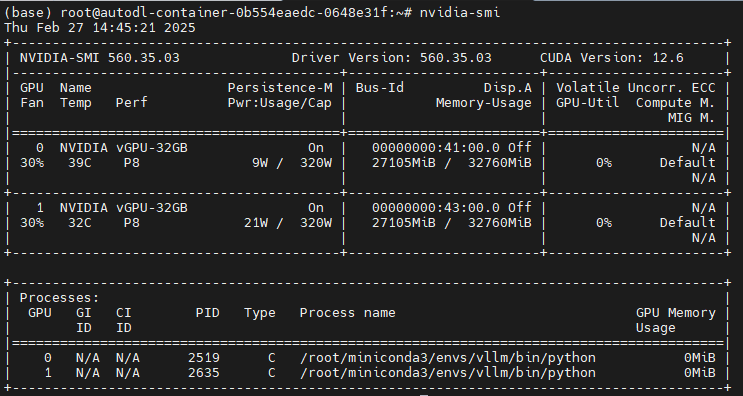Click the timestamp Thu Feb 27 14:45:21 2025
Screen dimensions: 743x396
[x=100, y=27]
